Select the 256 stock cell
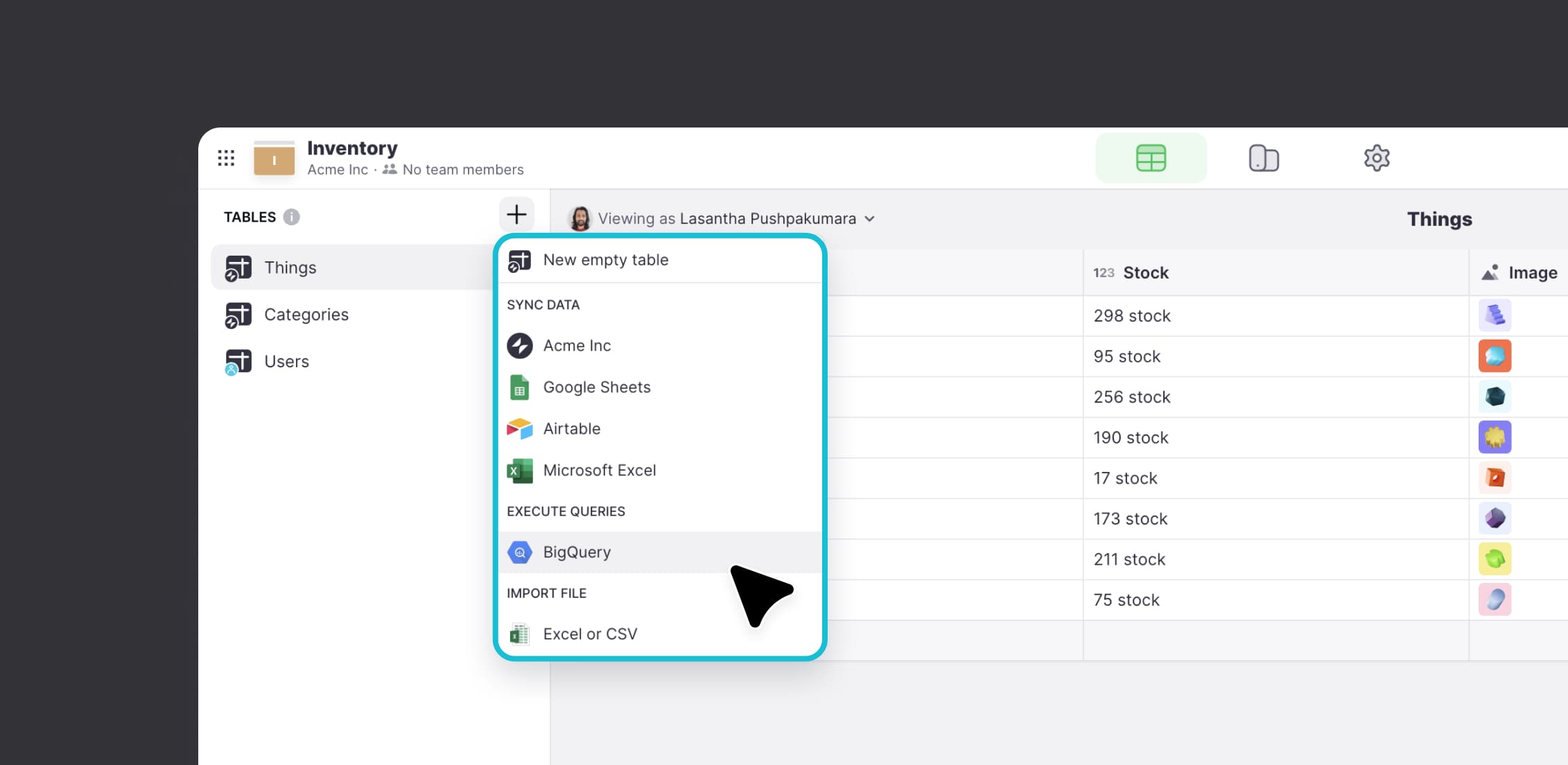This screenshot has width=1568, height=765. click(1275, 397)
